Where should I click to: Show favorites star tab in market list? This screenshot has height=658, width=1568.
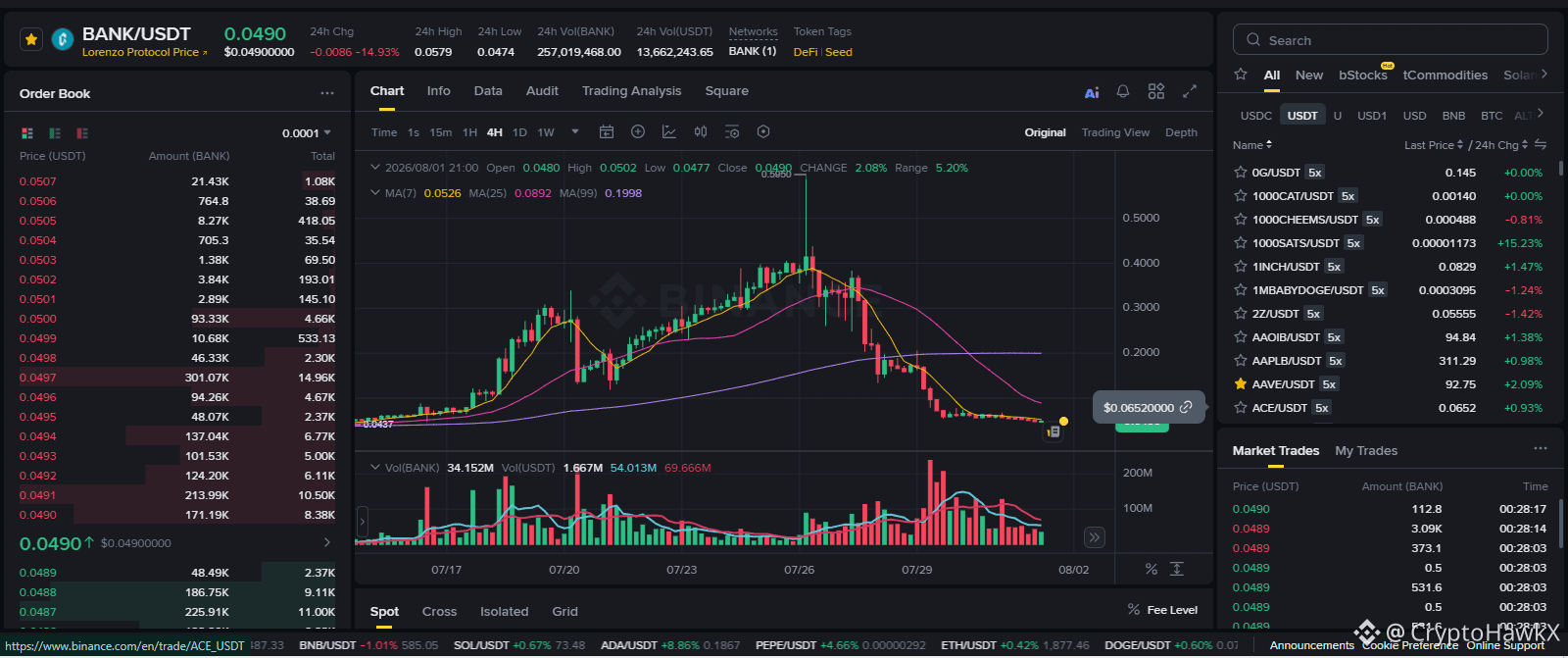click(1241, 75)
